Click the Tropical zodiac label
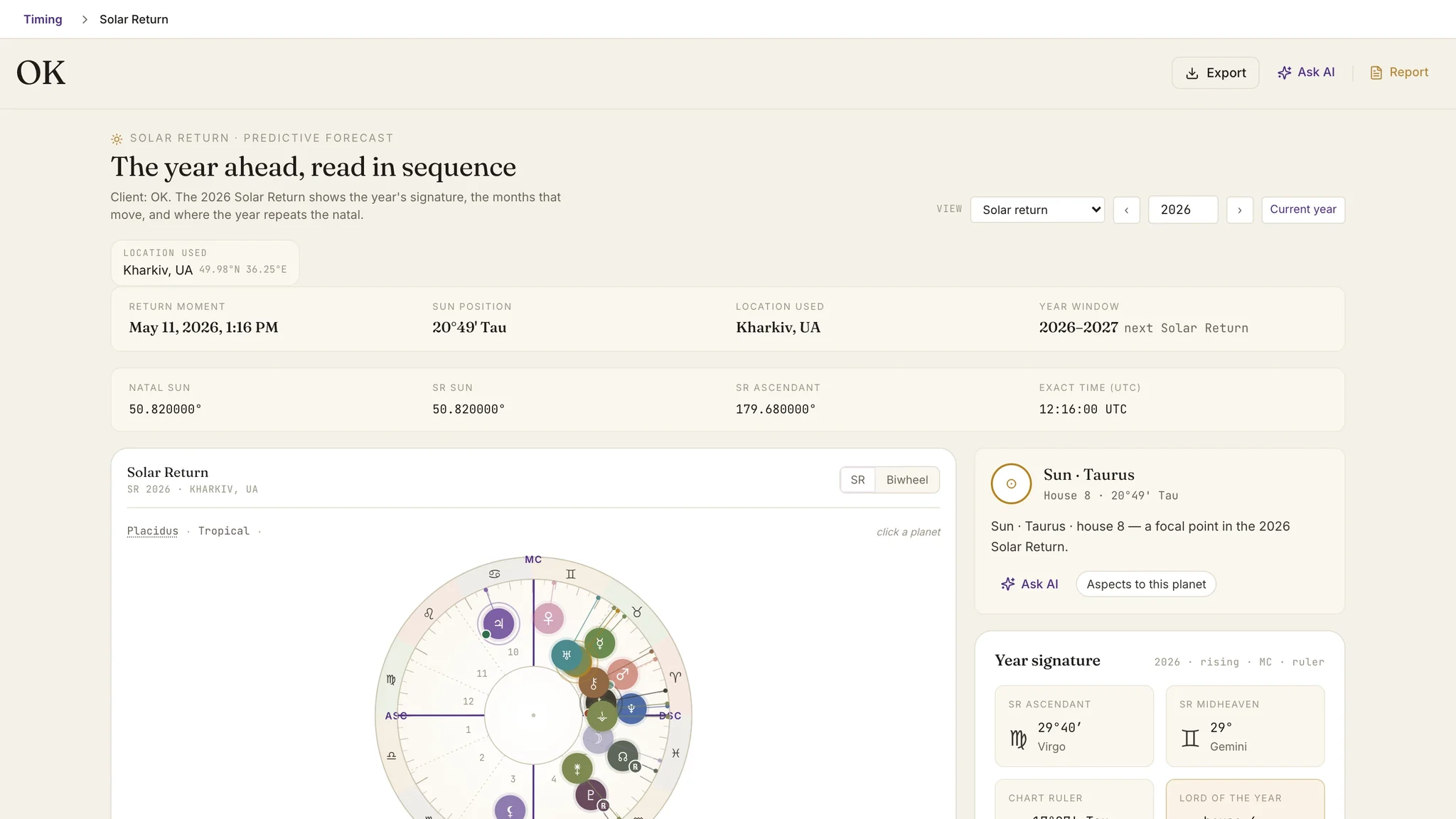 coord(224,531)
